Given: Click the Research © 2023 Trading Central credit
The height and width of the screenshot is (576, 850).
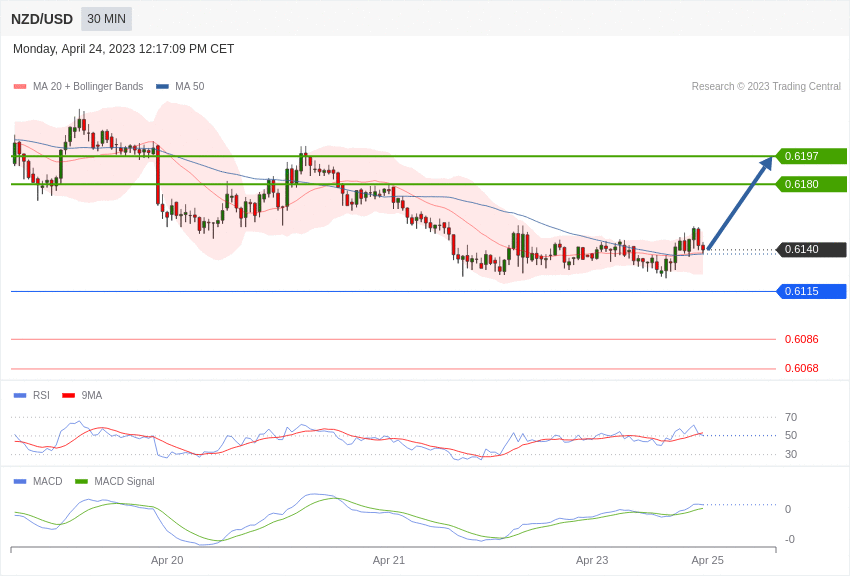Looking at the screenshot, I should pyautogui.click(x=766, y=87).
